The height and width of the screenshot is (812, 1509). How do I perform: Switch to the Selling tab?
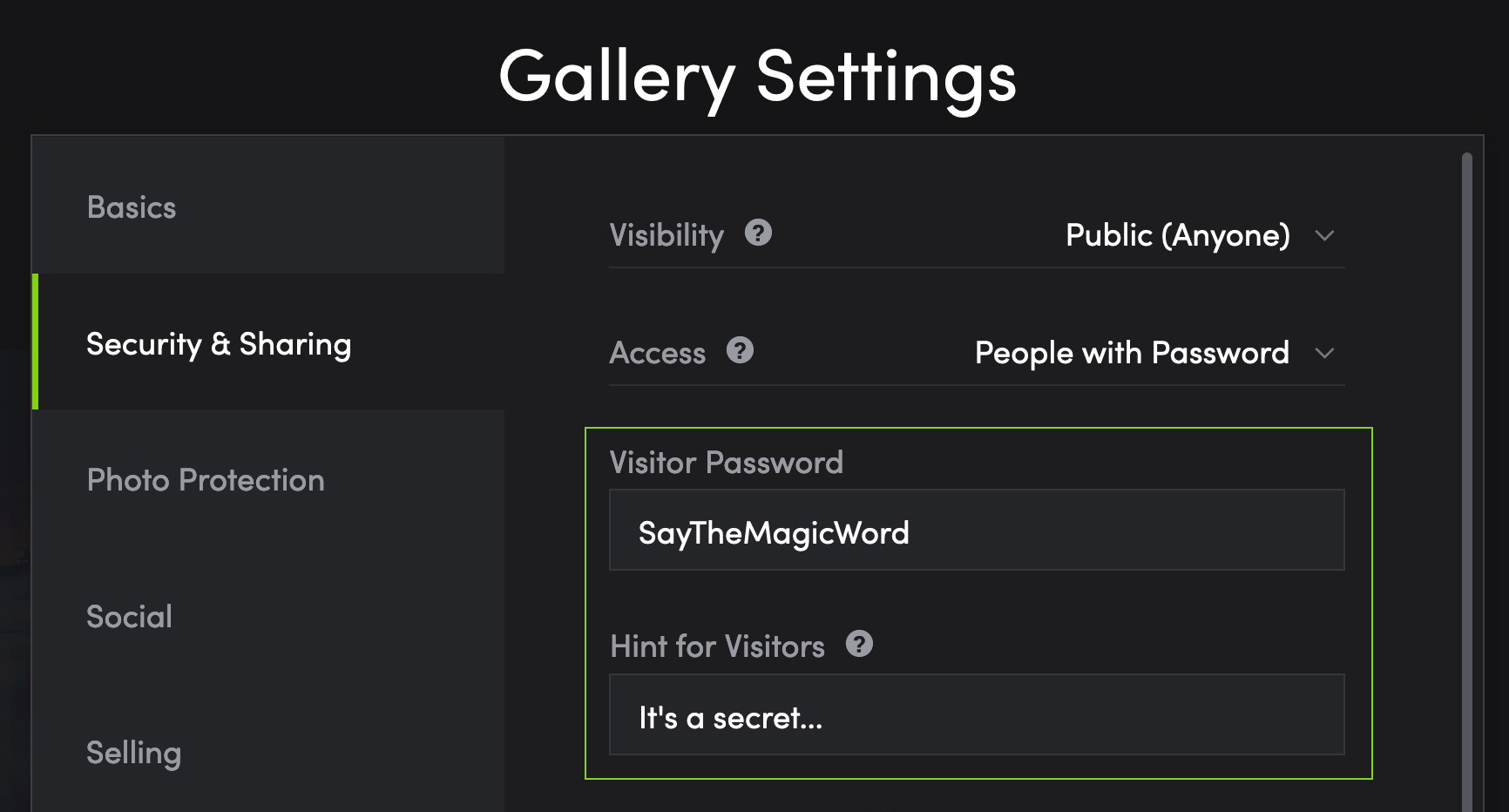pos(268,752)
